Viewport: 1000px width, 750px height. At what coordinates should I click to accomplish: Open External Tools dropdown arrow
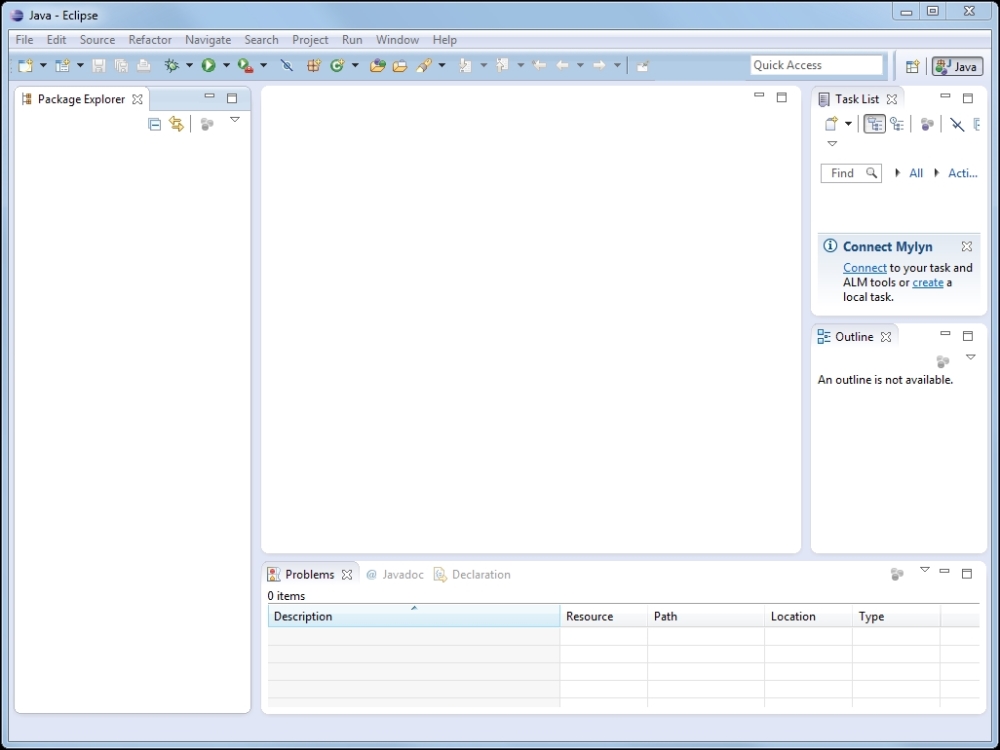click(263, 65)
